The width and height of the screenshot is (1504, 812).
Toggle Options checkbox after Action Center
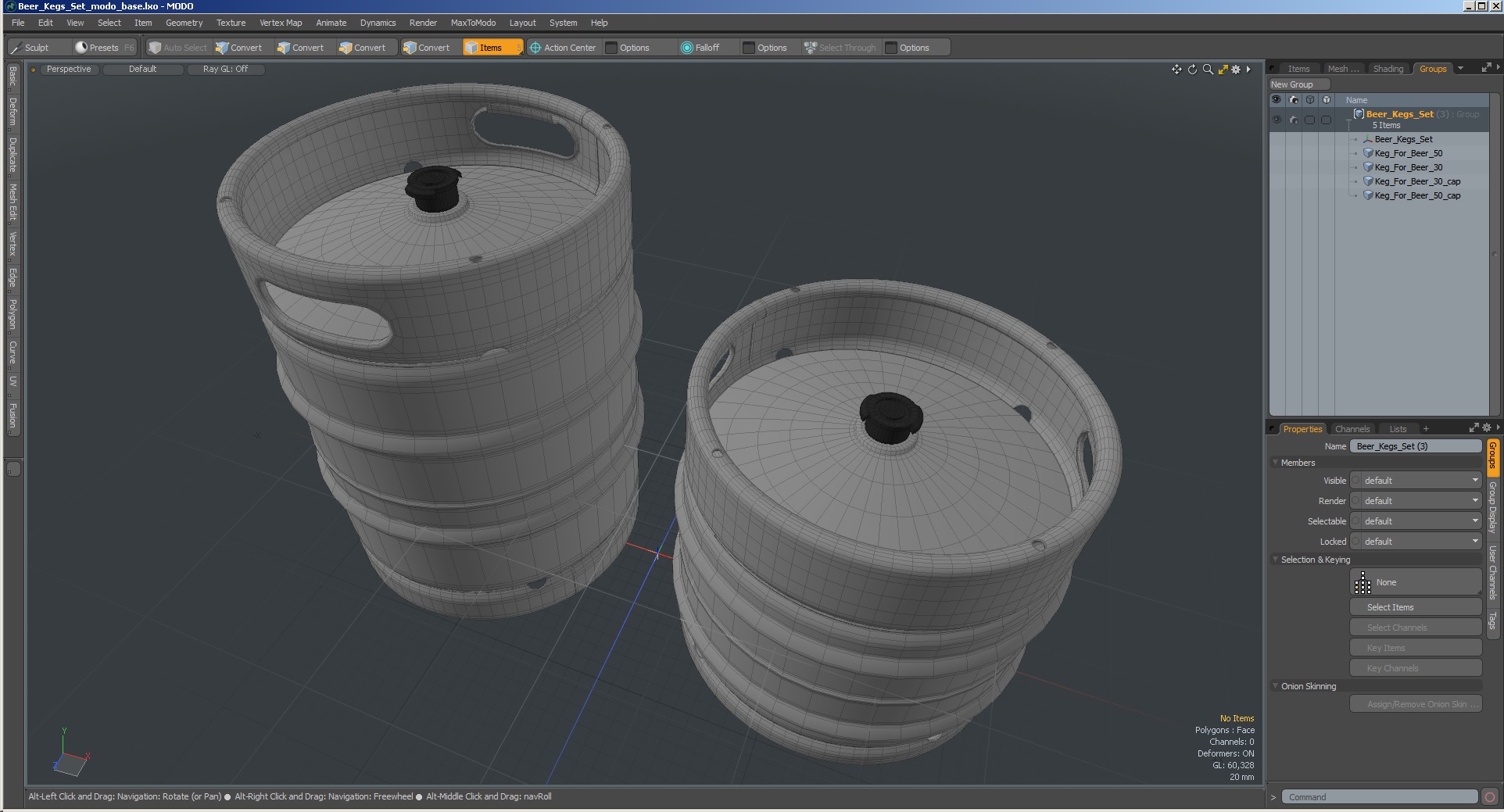(611, 48)
